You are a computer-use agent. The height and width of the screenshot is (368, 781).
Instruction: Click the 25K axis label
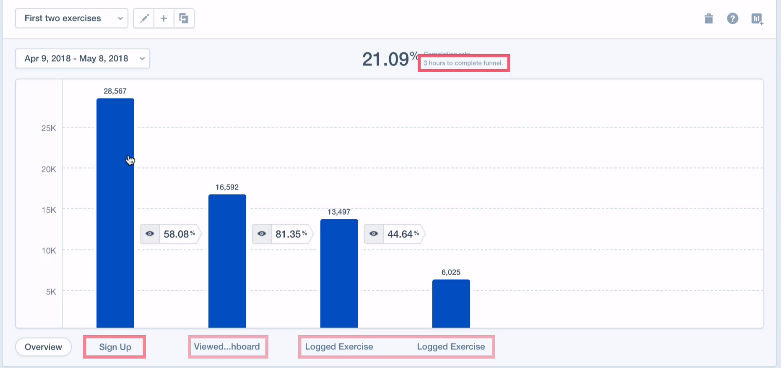(x=49, y=128)
